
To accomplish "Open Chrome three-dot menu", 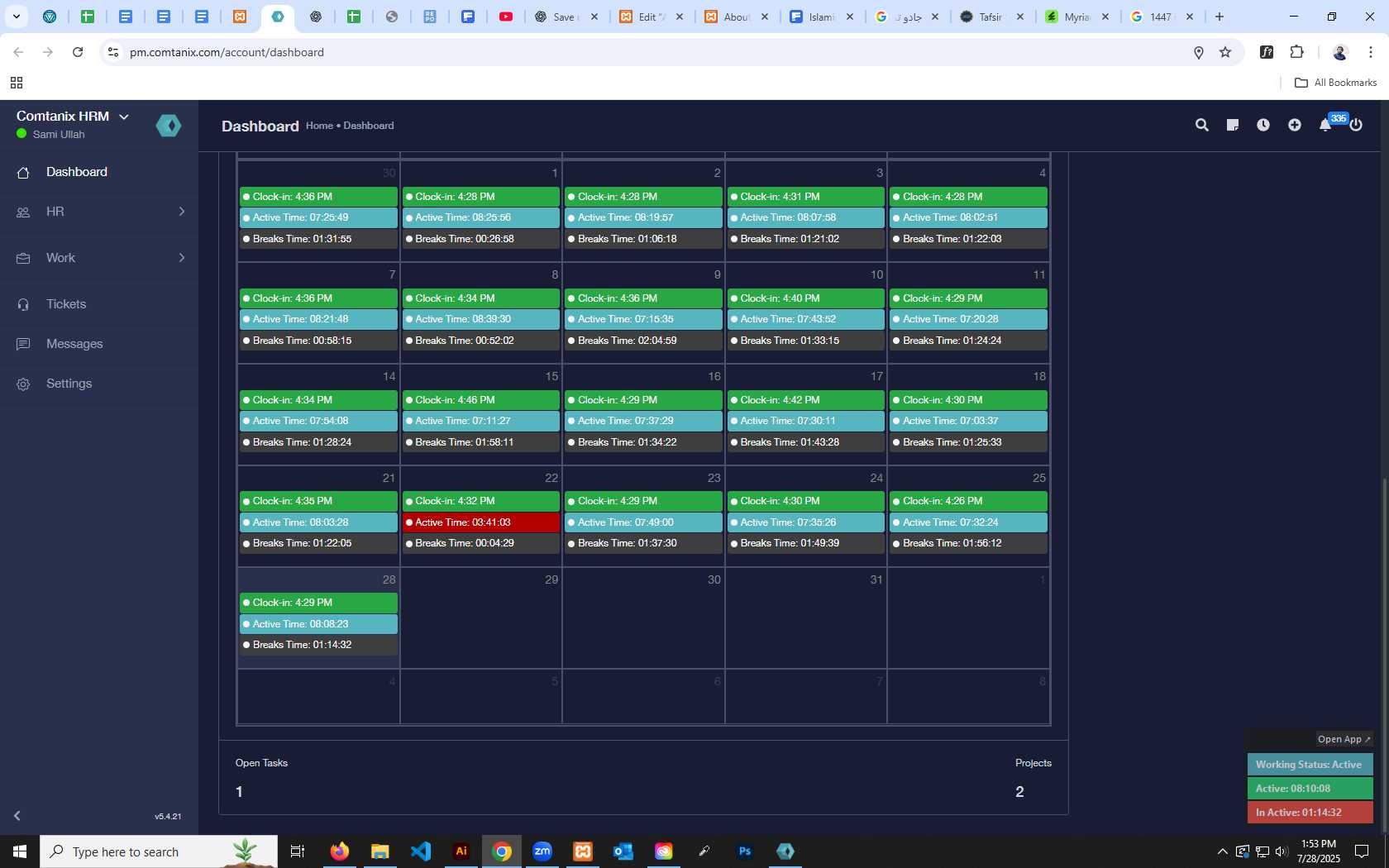I will click(1370, 52).
